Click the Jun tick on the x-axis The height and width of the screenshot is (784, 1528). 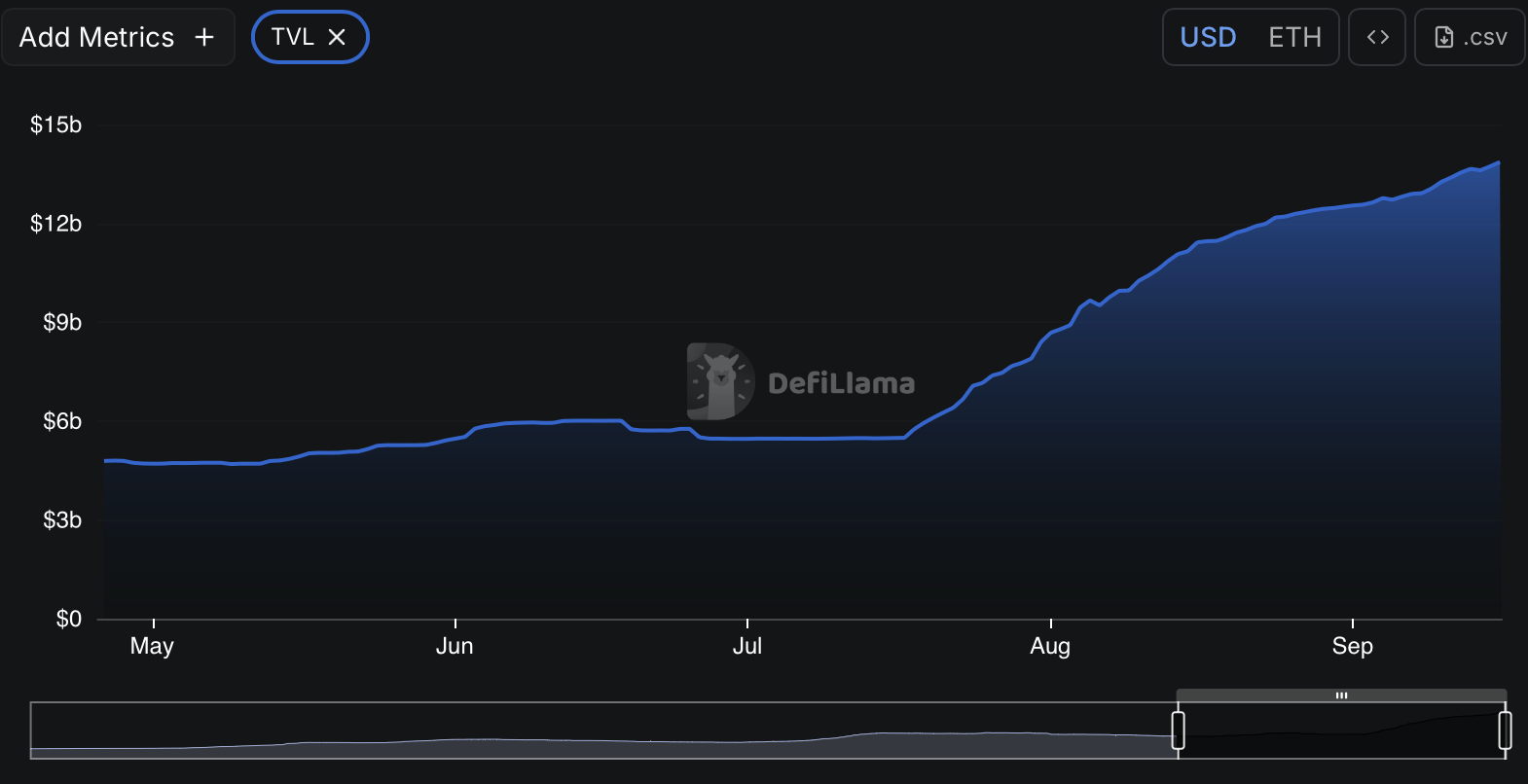(x=455, y=646)
